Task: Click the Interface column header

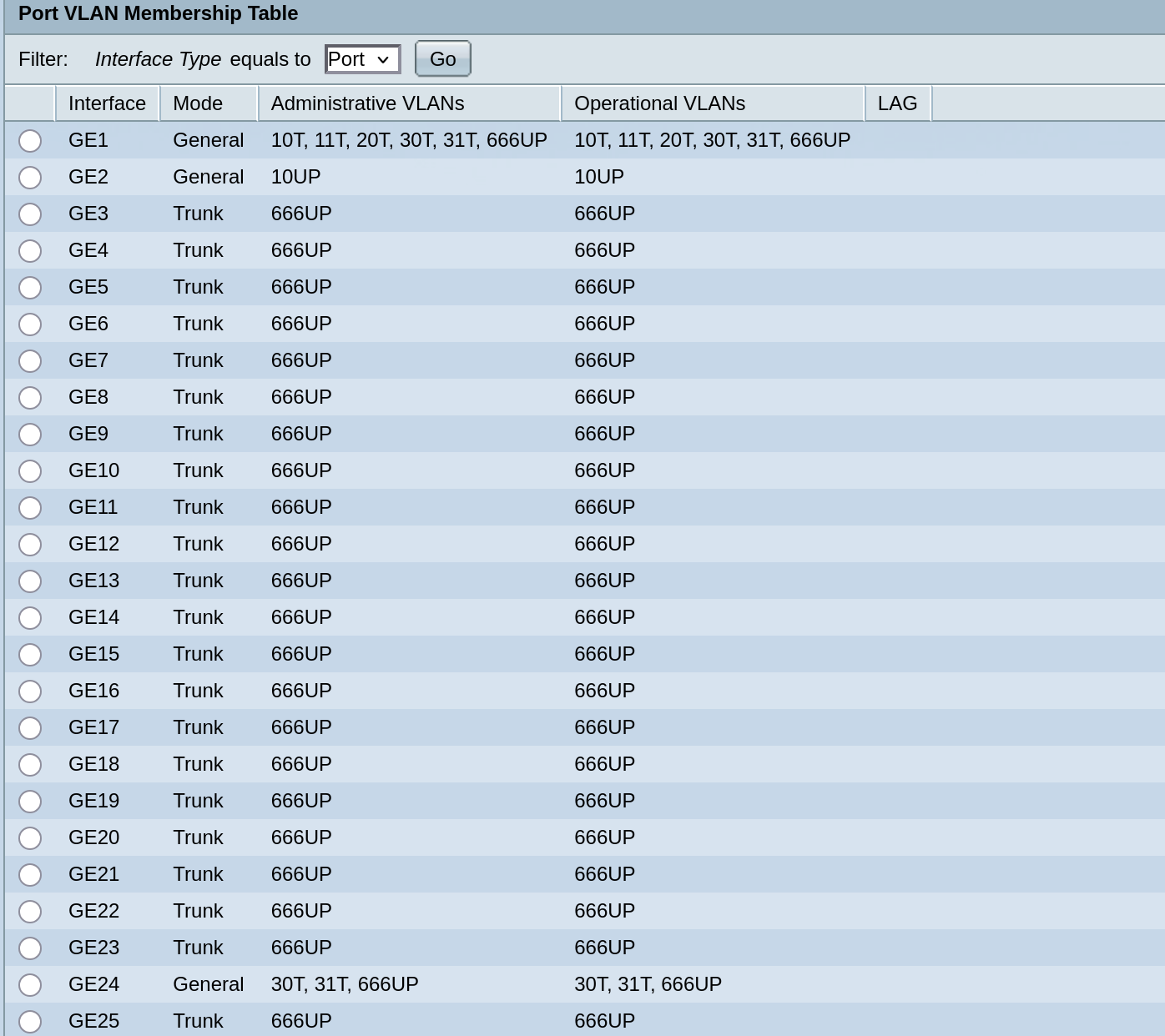Action: 107,103
